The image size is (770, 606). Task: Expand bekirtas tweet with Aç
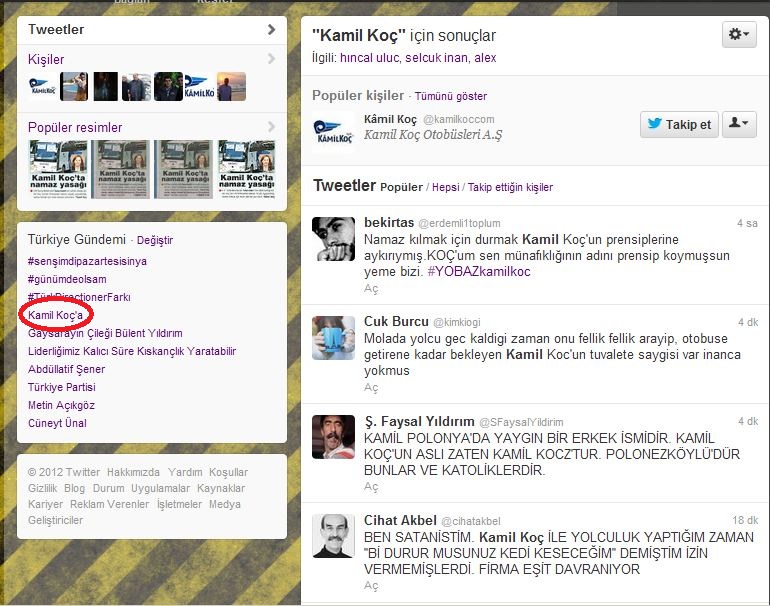pos(371,288)
